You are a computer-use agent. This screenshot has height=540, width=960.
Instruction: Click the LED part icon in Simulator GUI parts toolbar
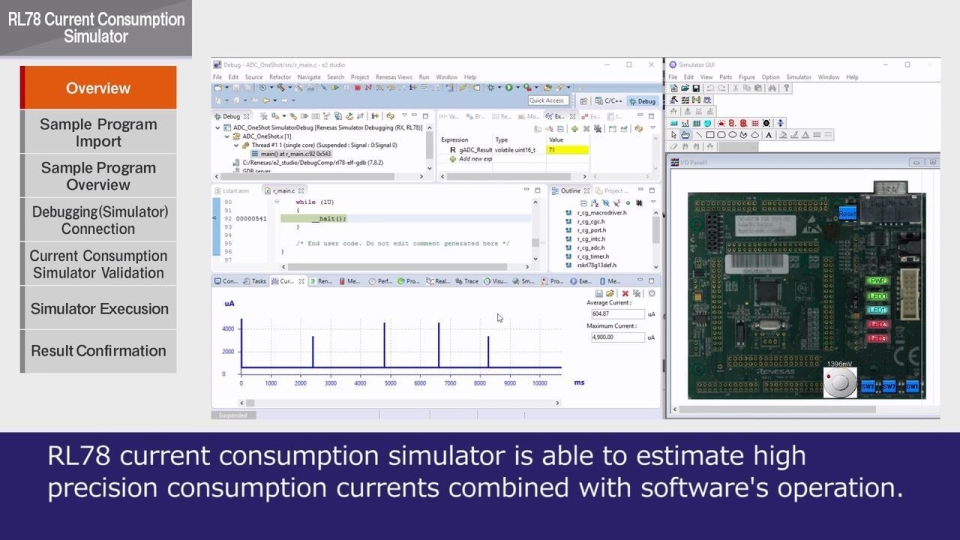point(721,124)
